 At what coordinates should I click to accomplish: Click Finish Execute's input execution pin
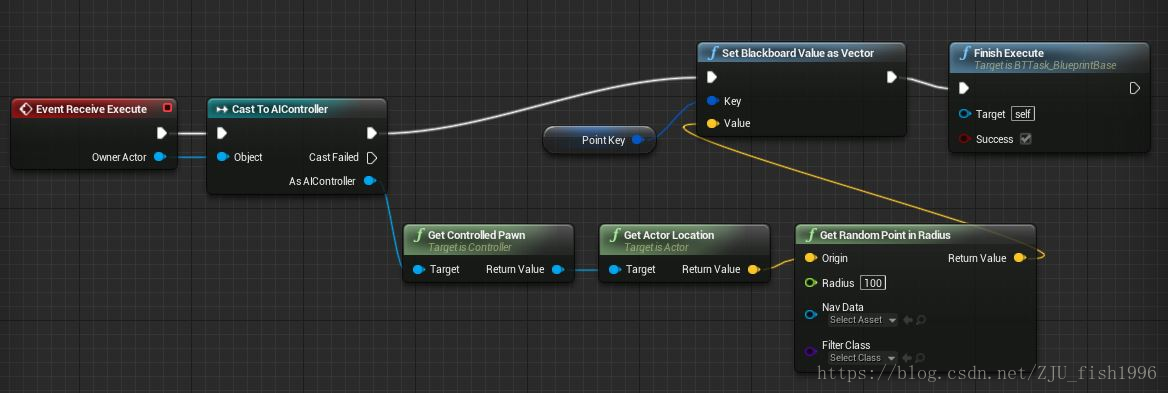[964, 89]
